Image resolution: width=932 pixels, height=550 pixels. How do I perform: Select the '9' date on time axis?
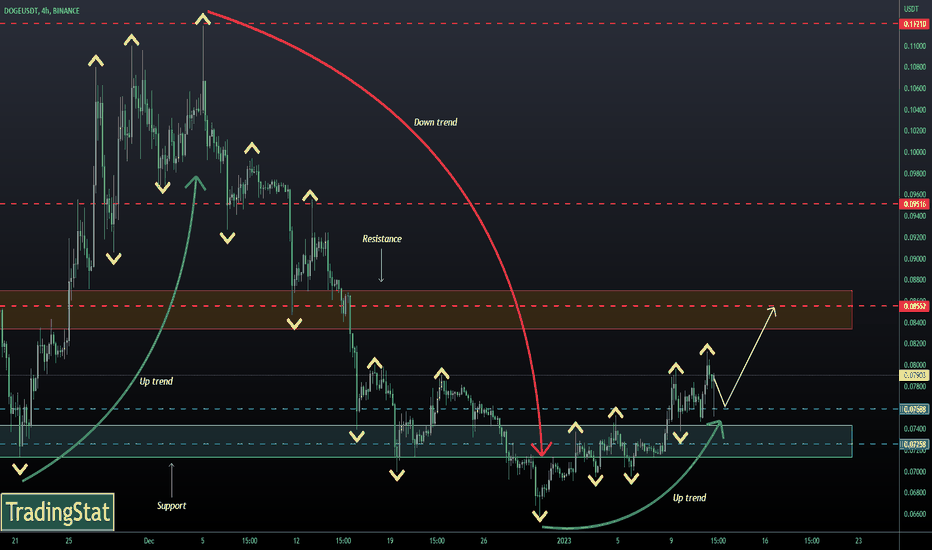tap(671, 540)
